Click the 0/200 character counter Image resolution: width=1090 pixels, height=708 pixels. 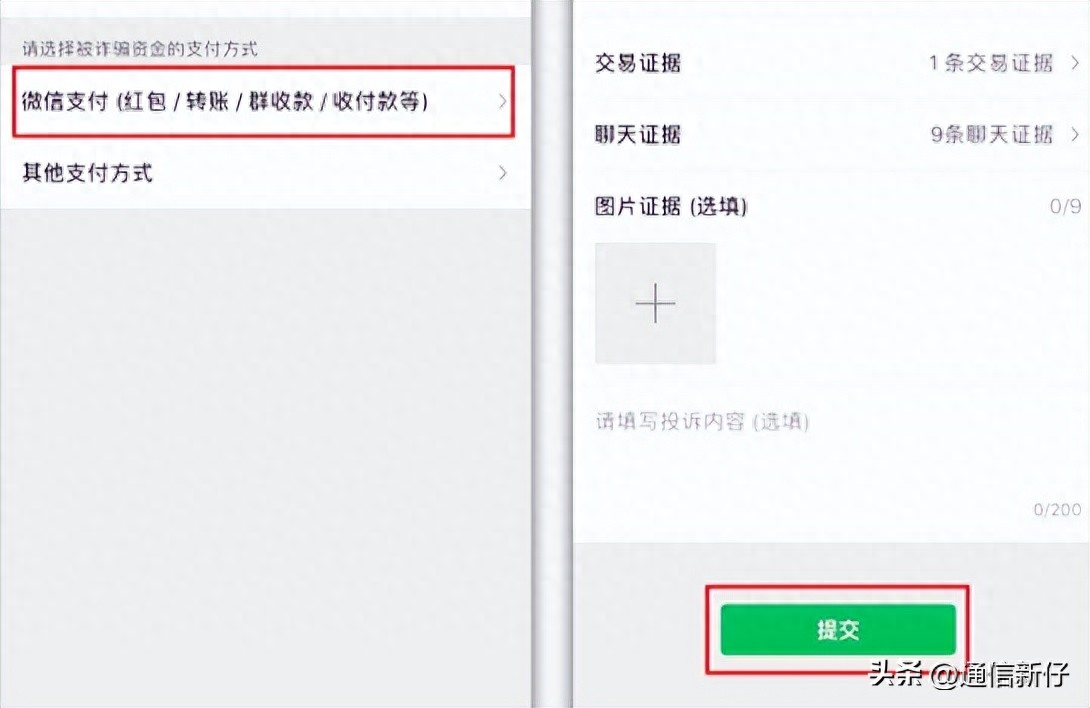pyautogui.click(x=1057, y=510)
